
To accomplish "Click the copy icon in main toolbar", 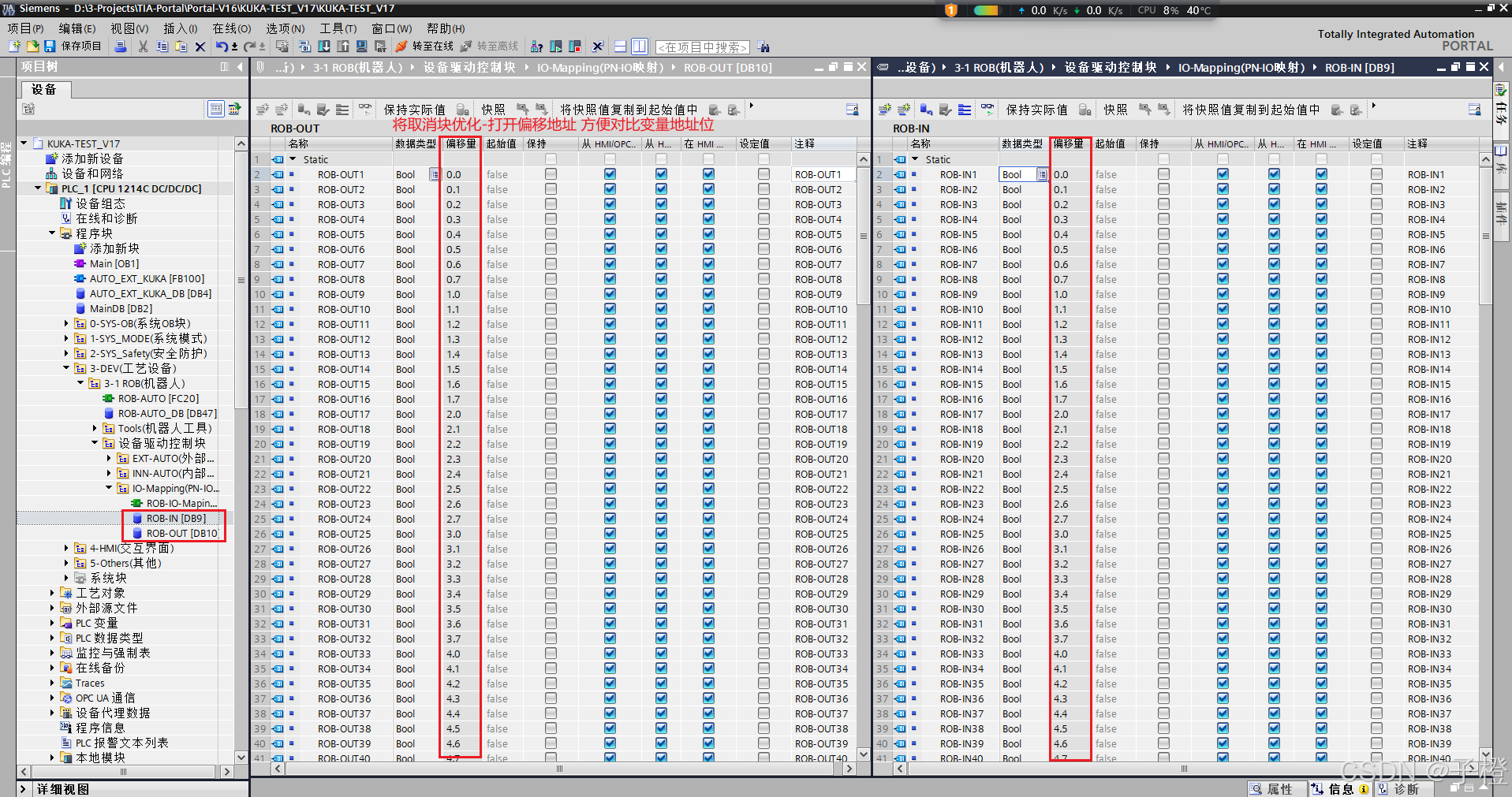I will pyautogui.click(x=162, y=47).
